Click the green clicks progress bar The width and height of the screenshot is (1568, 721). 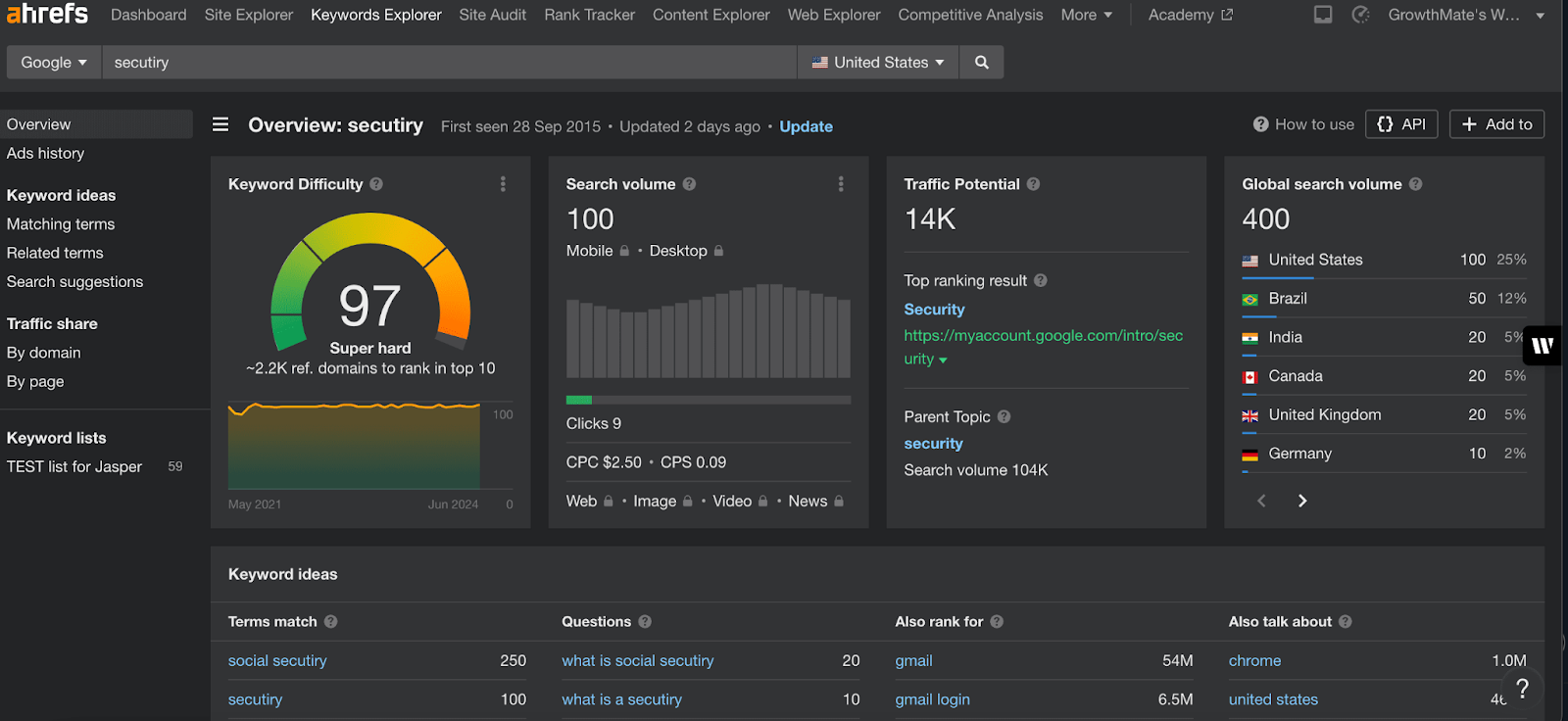pos(579,400)
